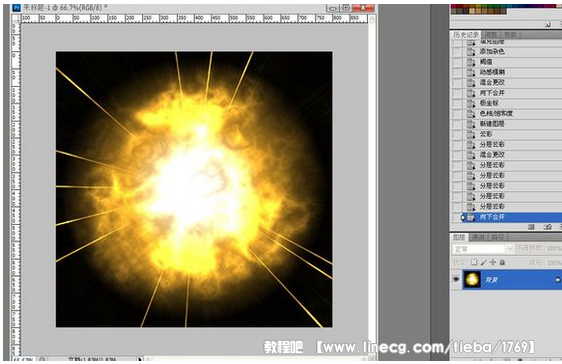
Task: Lock transparent pixels in Layers panel
Action: pyautogui.click(x=474, y=263)
